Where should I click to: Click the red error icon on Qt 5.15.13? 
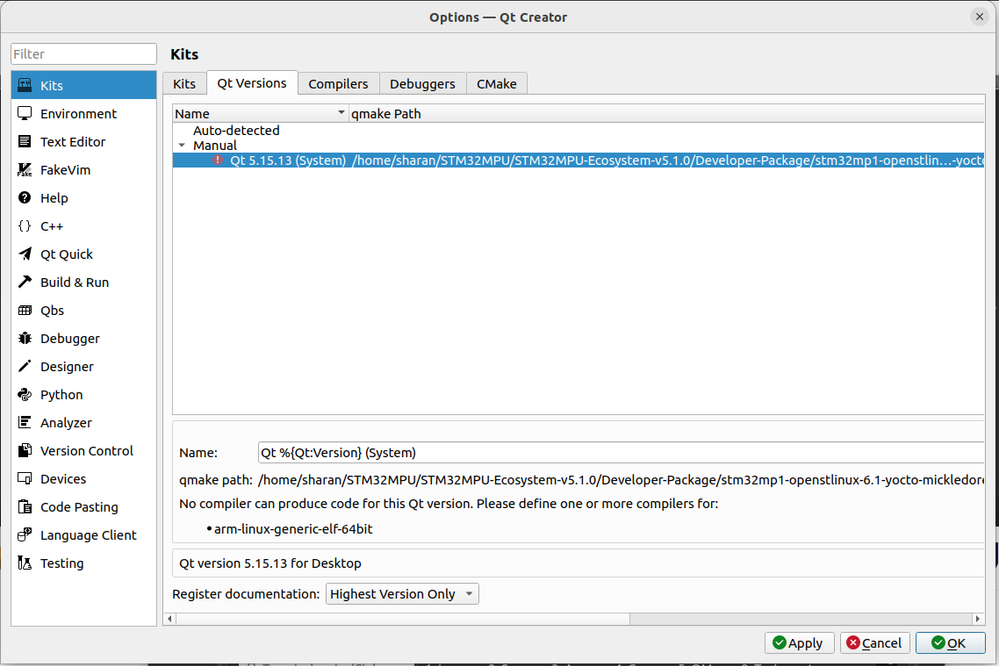(x=218, y=160)
